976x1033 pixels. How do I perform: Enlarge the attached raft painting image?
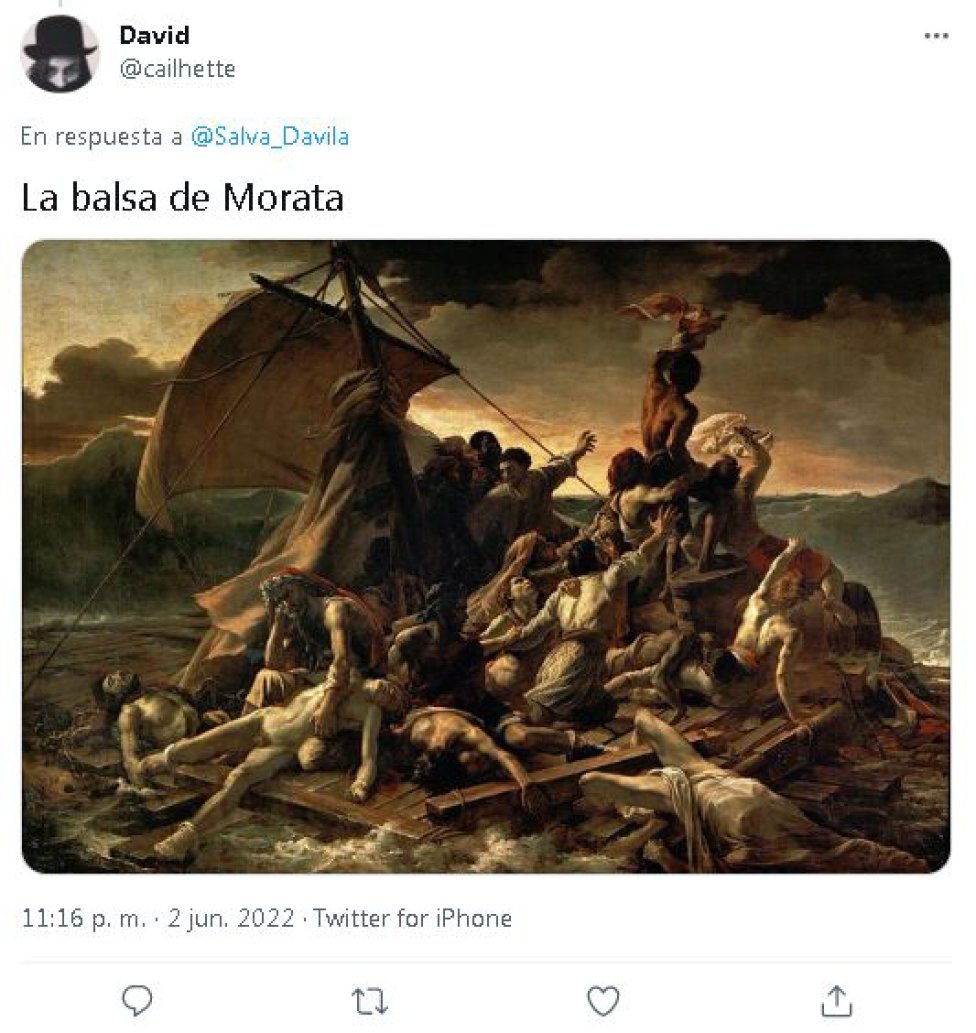[x=486, y=556]
